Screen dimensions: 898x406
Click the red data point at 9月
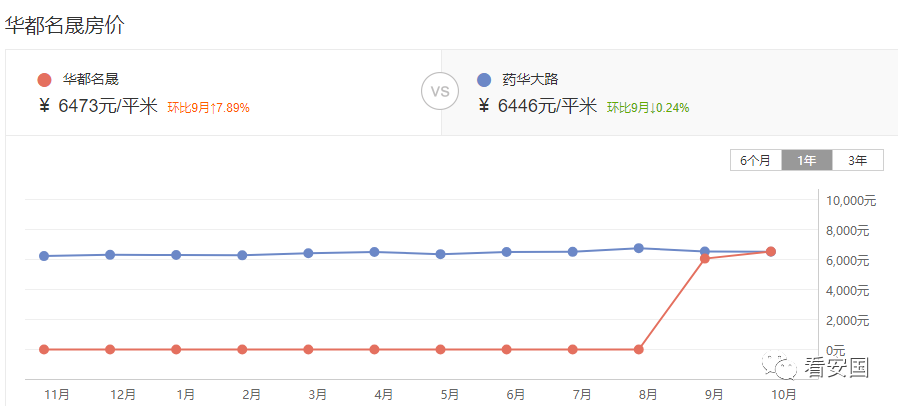705,259
